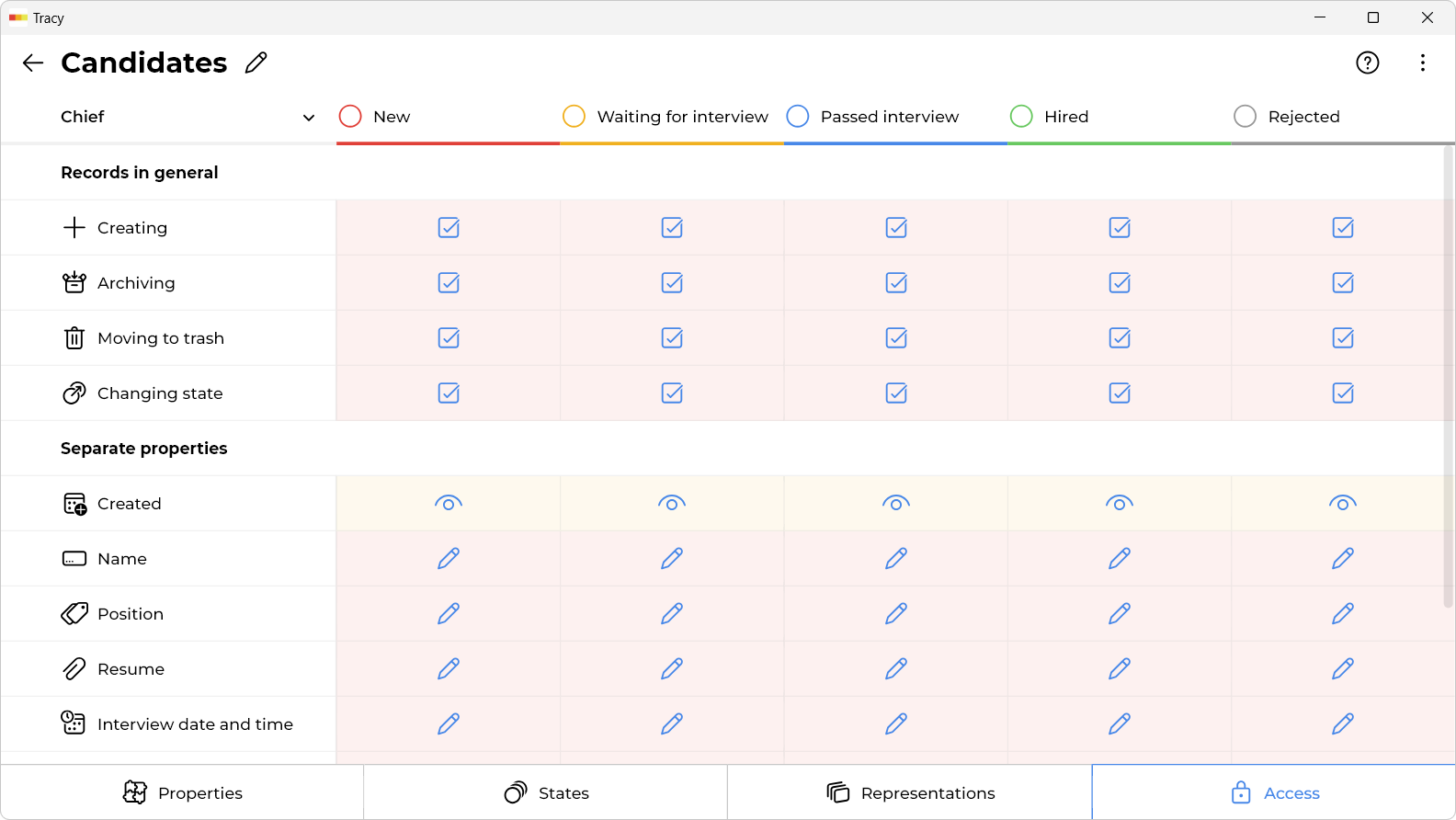
Task: Toggle Created visibility for New state
Action: [x=449, y=503]
